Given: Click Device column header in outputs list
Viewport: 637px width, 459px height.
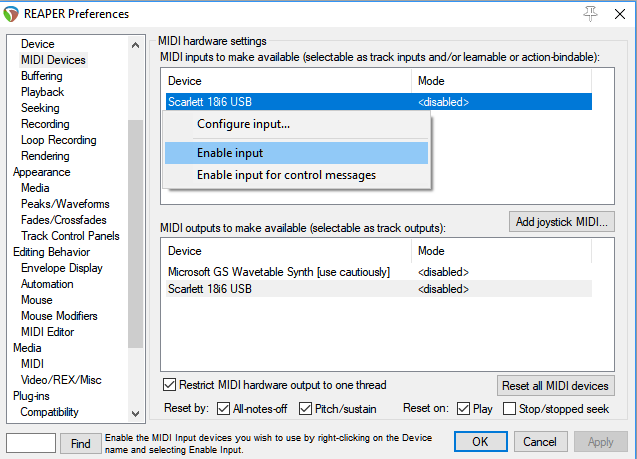Looking at the screenshot, I should point(288,251).
